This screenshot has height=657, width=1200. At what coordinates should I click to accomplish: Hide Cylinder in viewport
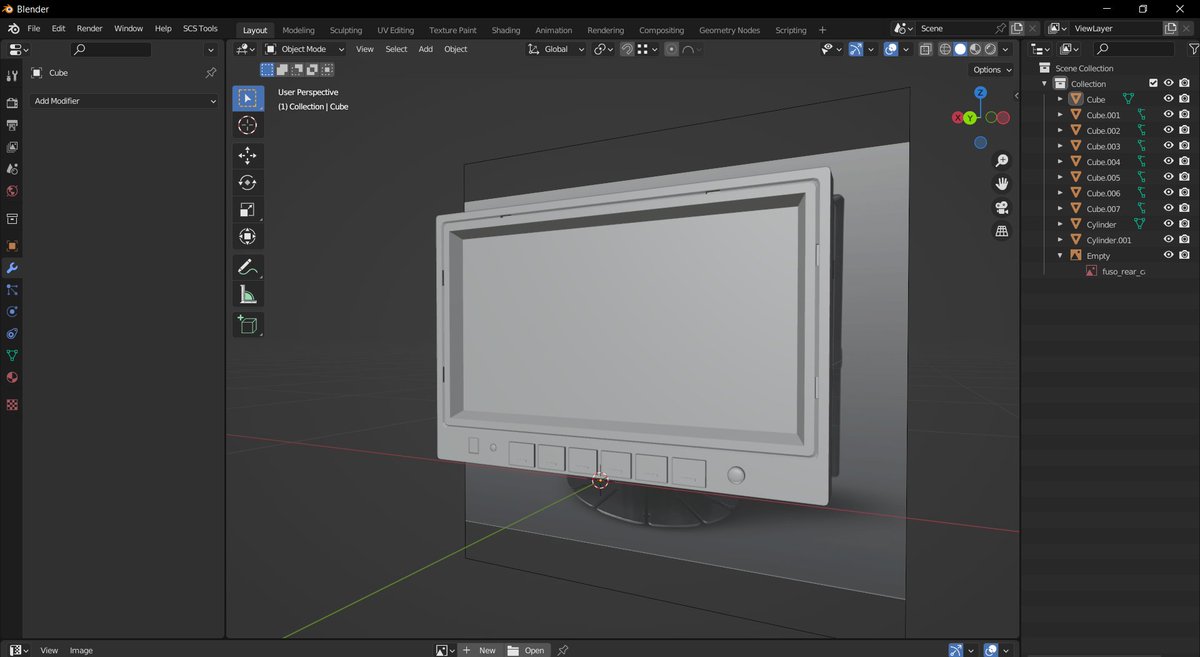tap(1168, 224)
